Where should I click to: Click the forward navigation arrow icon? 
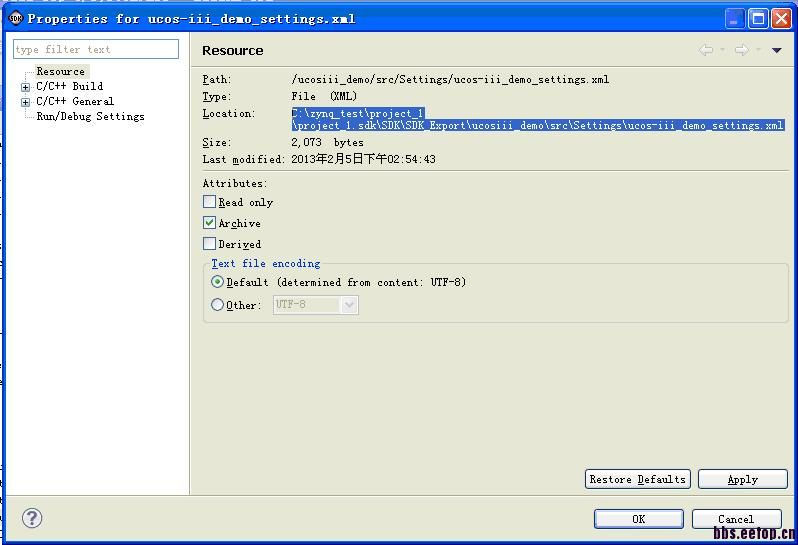click(742, 50)
